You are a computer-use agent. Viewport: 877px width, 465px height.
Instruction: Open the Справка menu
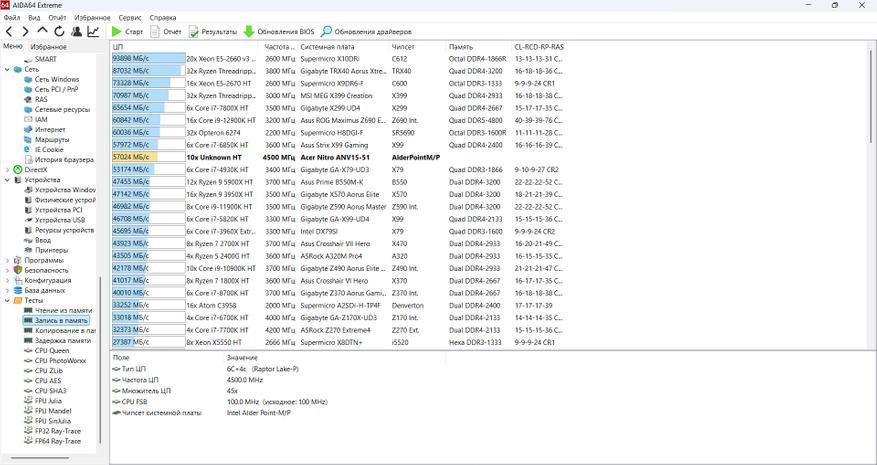(163, 18)
